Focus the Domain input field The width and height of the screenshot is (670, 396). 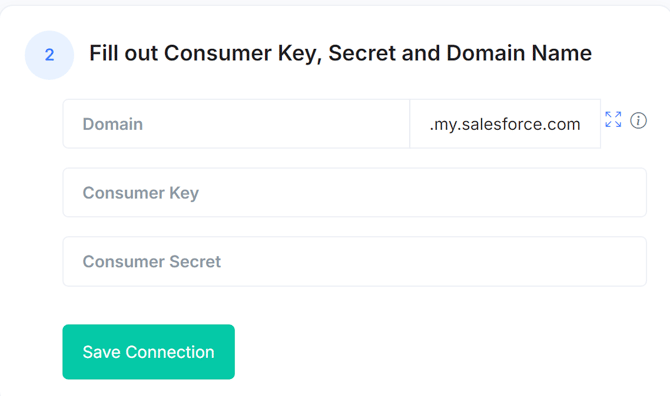[x=236, y=124]
